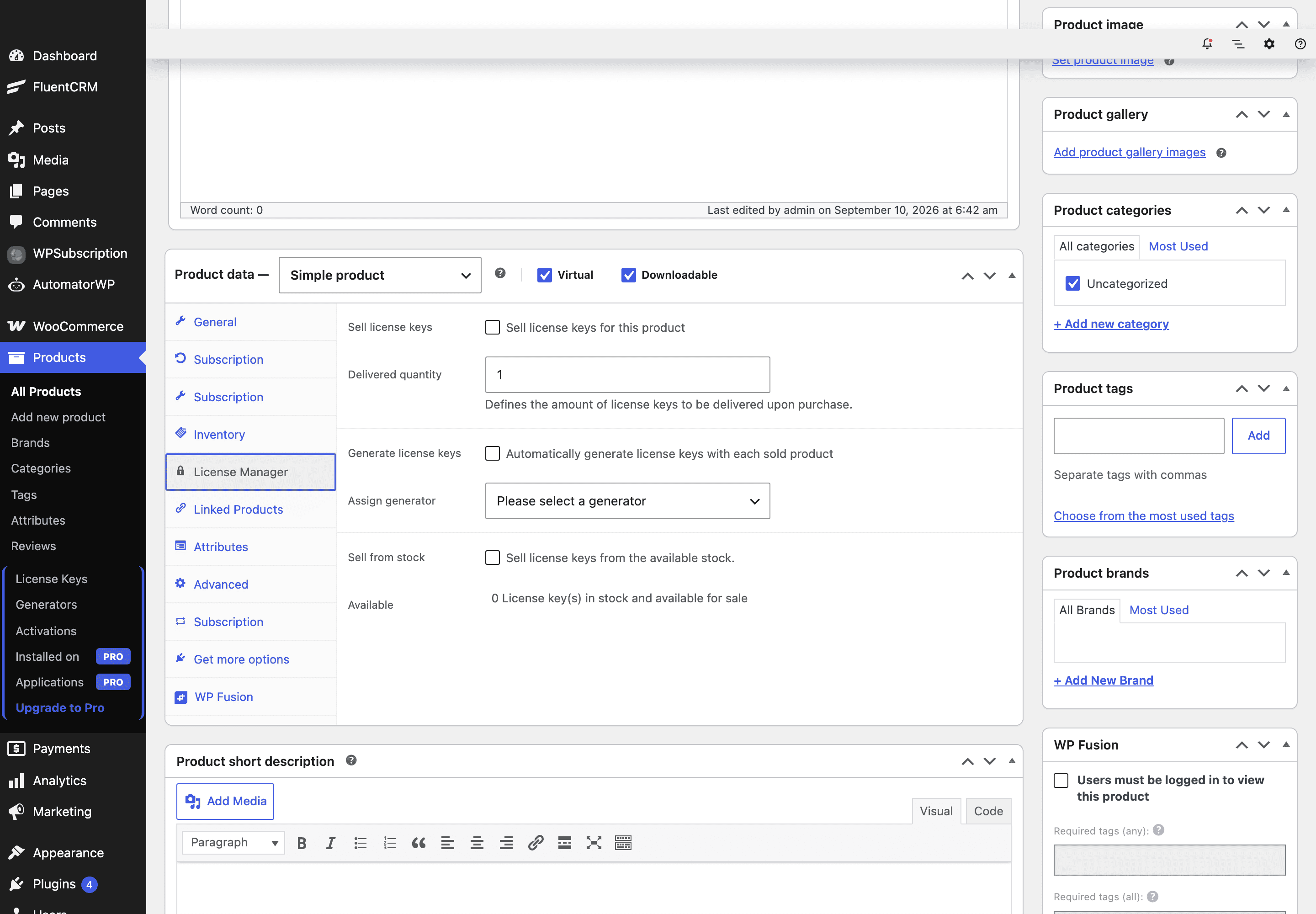Click Add product gallery images link
1316x914 pixels.
pos(1129,152)
